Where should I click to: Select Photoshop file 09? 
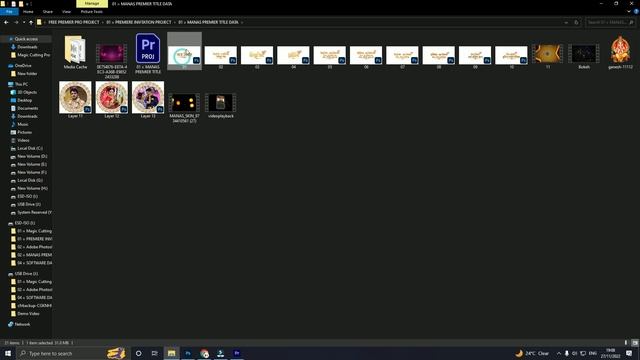(x=475, y=57)
